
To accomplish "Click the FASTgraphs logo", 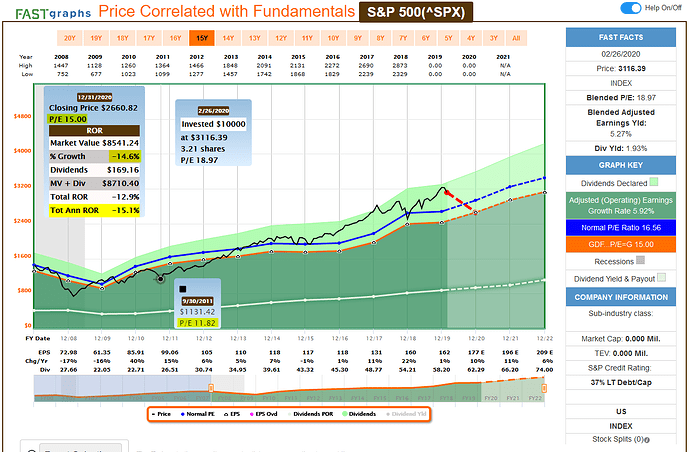I will pos(53,14).
